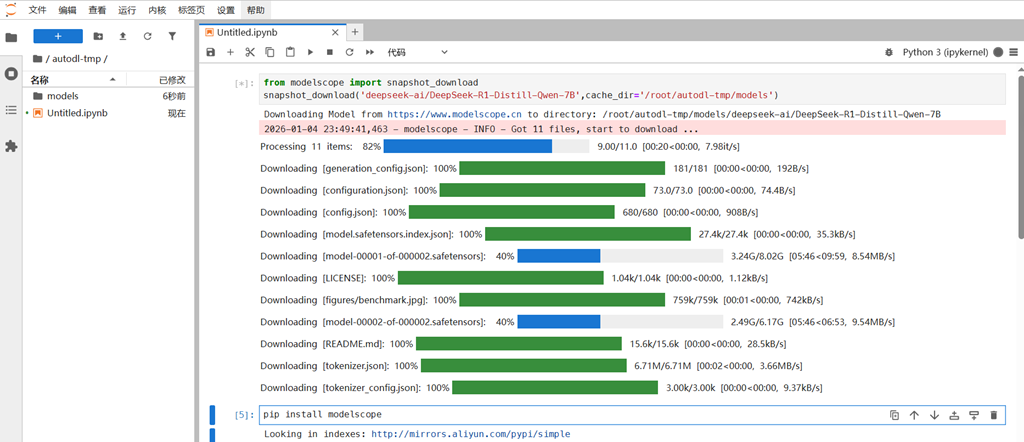Select the Untitled.ipynb notebook tab
1024x442 pixels.
(x=272, y=31)
